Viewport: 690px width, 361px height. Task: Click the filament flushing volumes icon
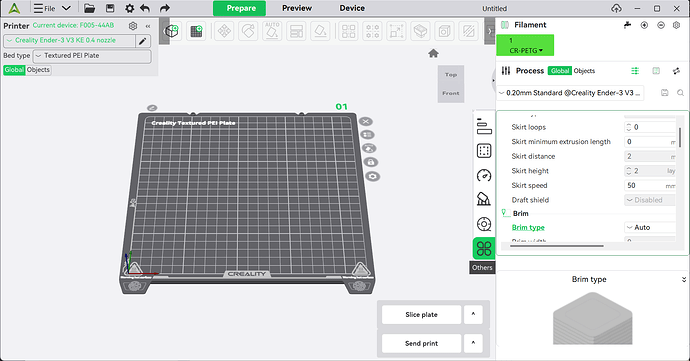click(x=628, y=25)
